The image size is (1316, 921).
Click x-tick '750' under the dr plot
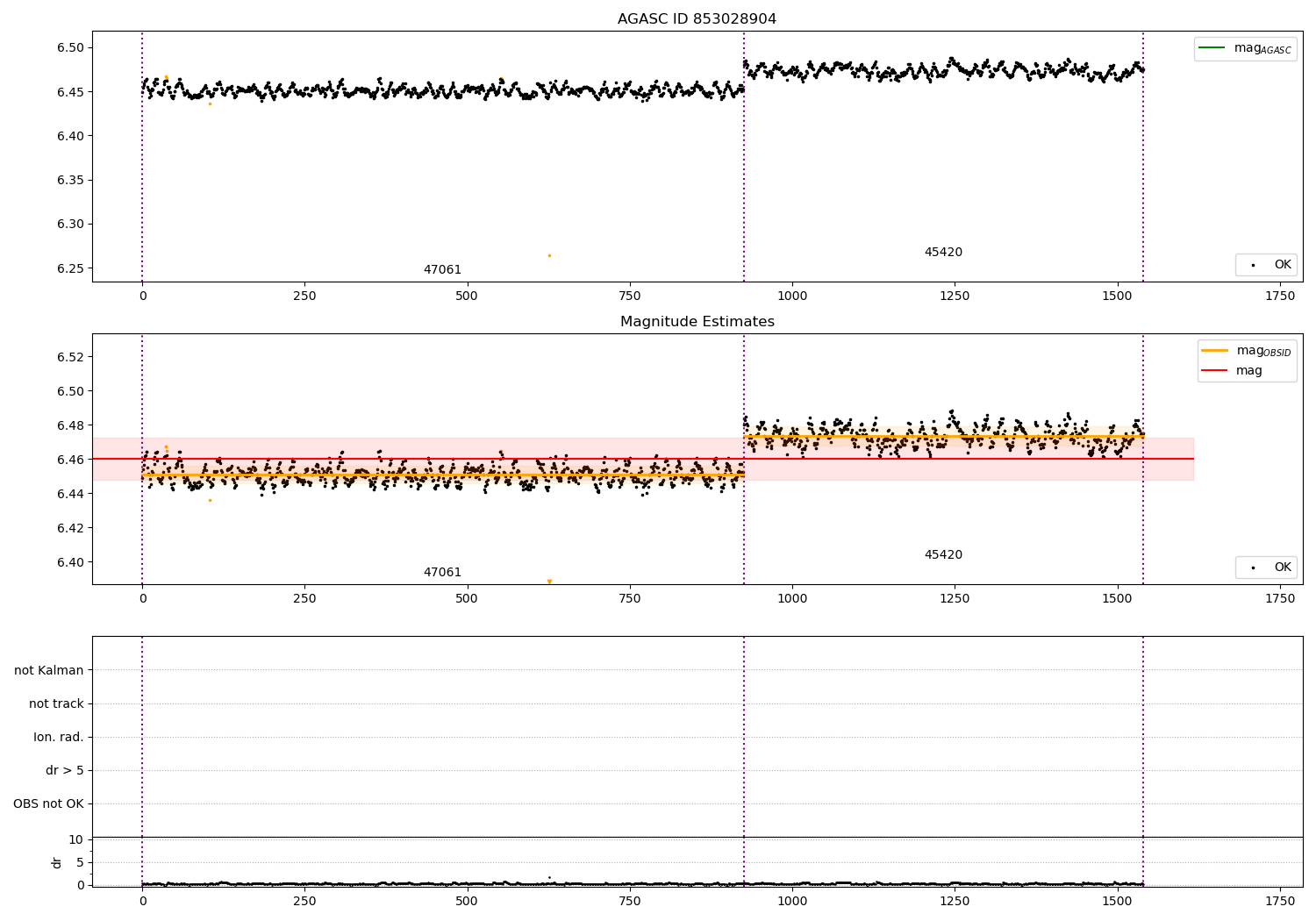click(630, 901)
